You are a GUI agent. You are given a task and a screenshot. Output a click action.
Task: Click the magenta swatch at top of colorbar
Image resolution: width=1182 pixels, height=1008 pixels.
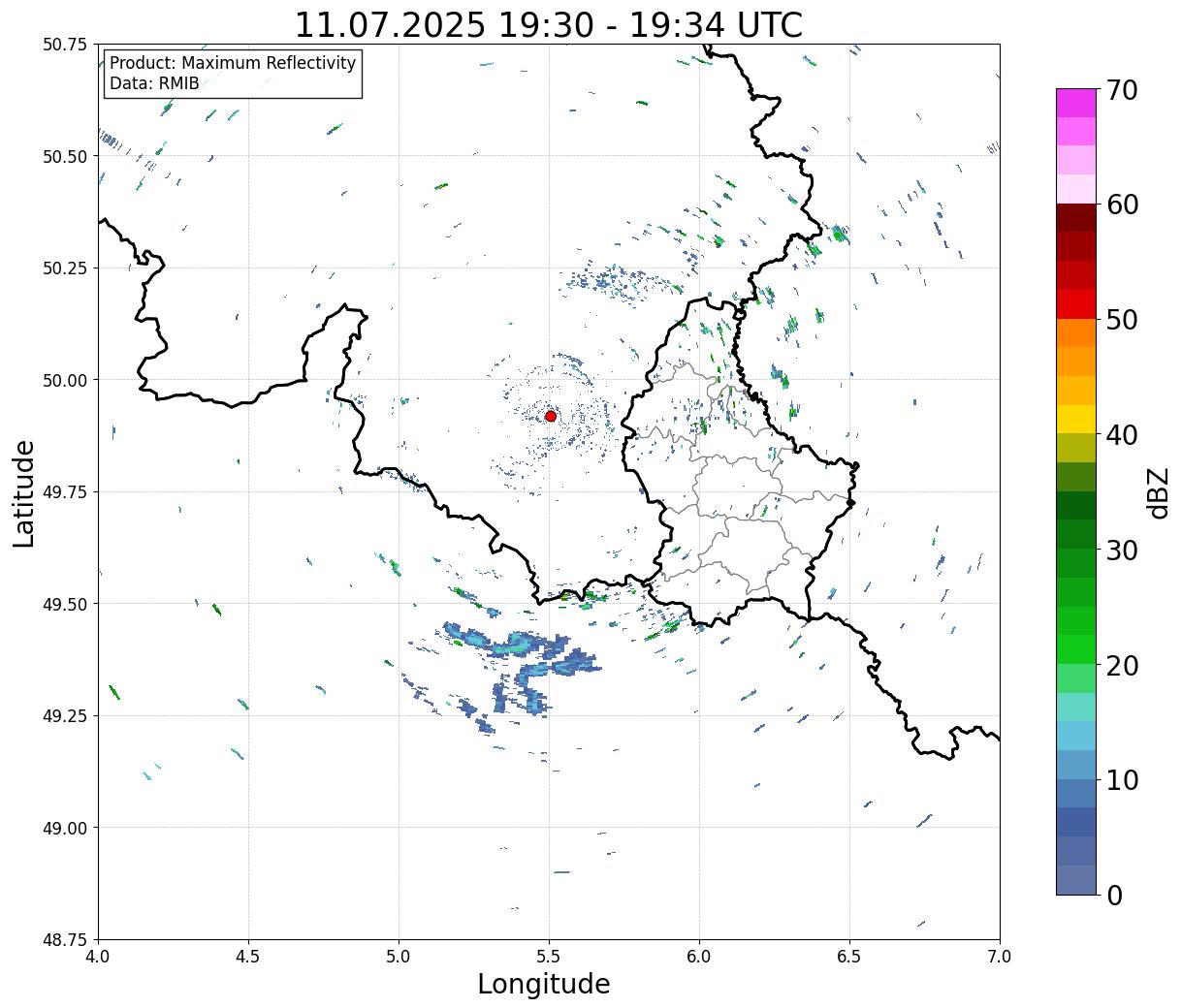tap(1076, 103)
